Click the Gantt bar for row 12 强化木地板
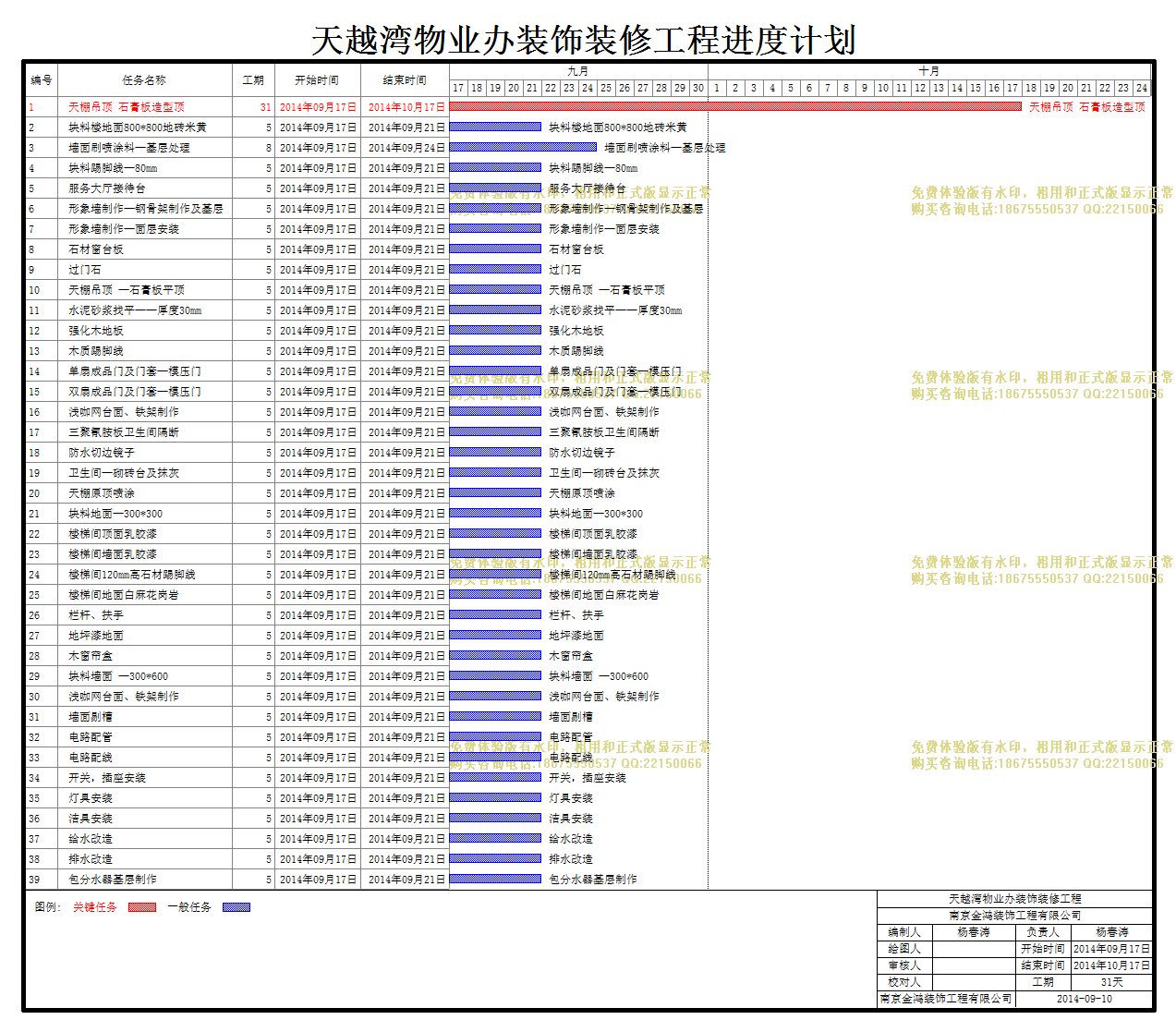 pyautogui.click(x=495, y=331)
